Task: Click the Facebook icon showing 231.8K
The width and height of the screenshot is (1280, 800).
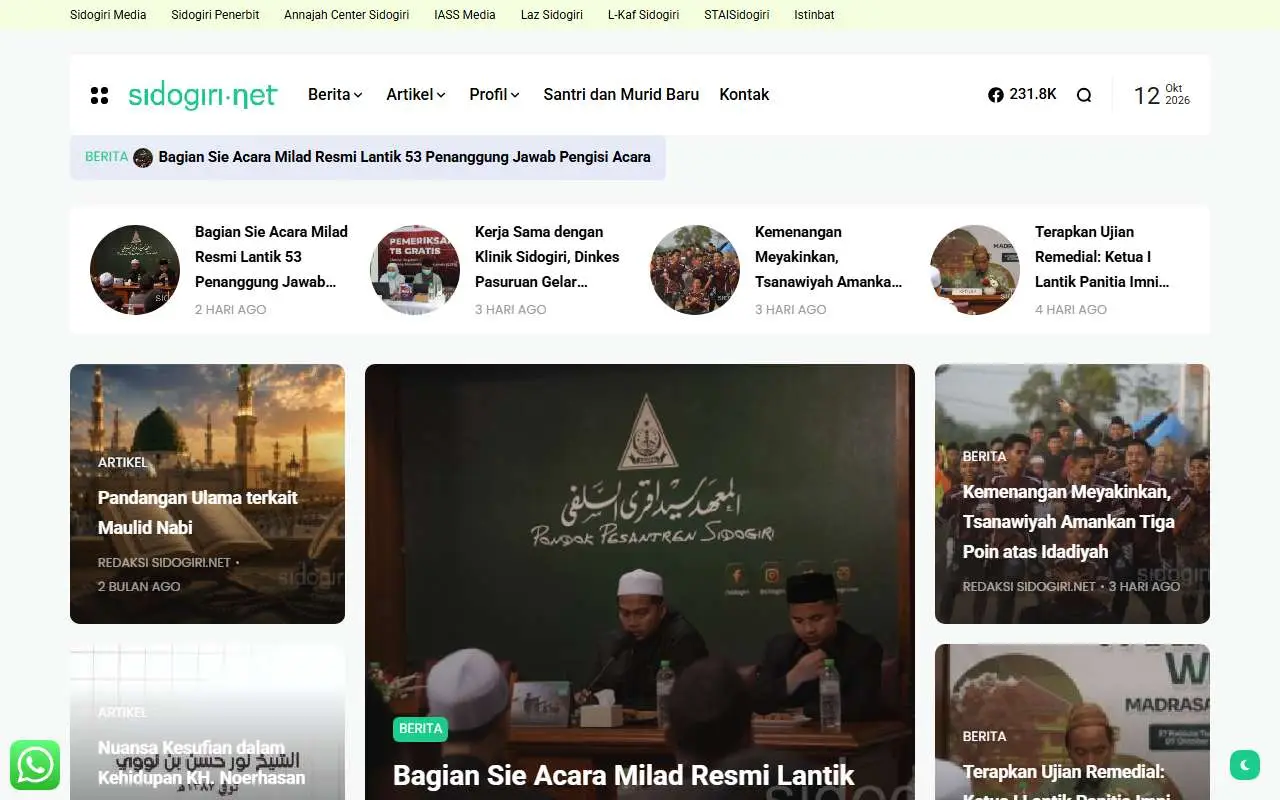Action: click(1022, 94)
